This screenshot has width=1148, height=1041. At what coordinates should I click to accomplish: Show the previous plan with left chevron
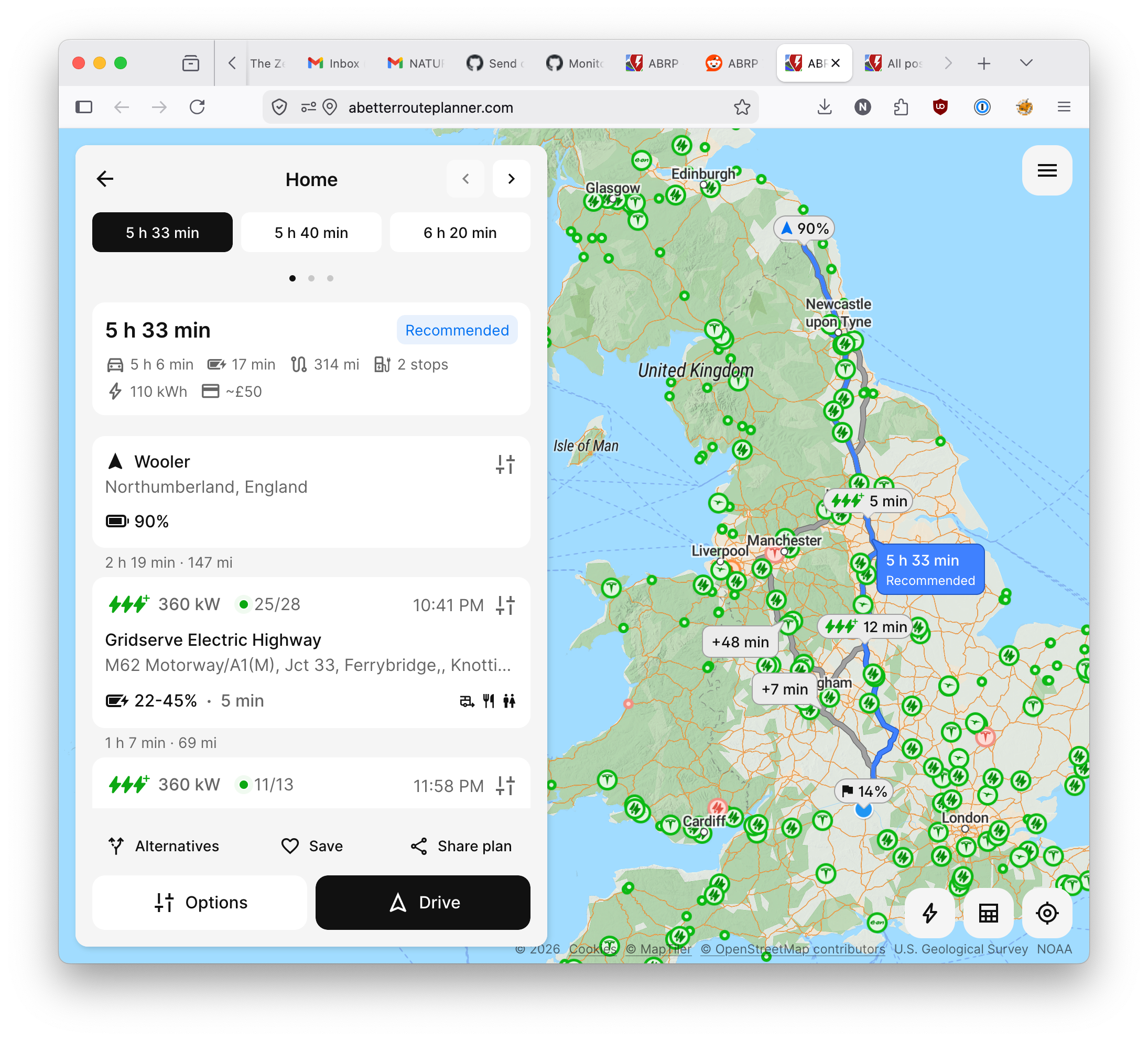tap(466, 179)
